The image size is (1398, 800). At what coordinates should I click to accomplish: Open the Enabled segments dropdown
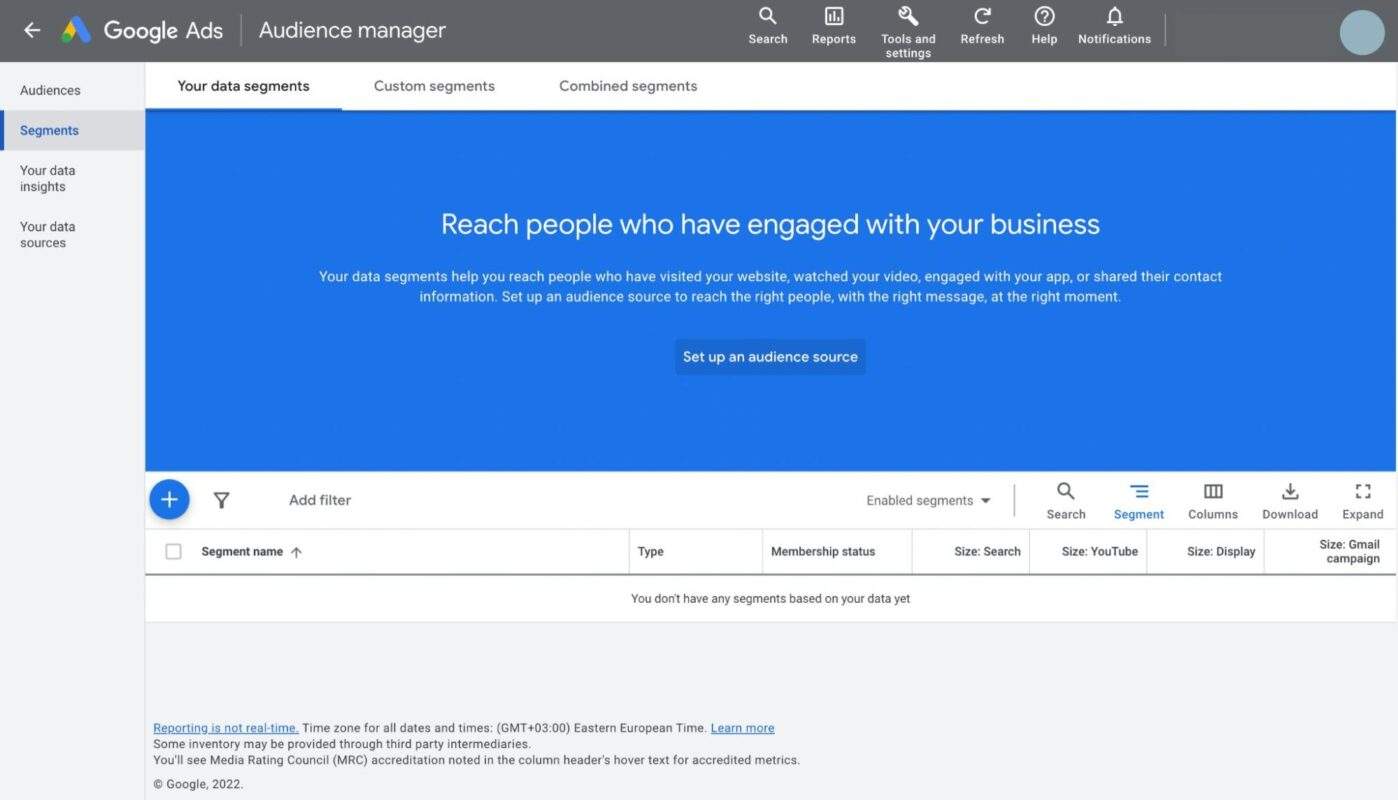(x=928, y=500)
